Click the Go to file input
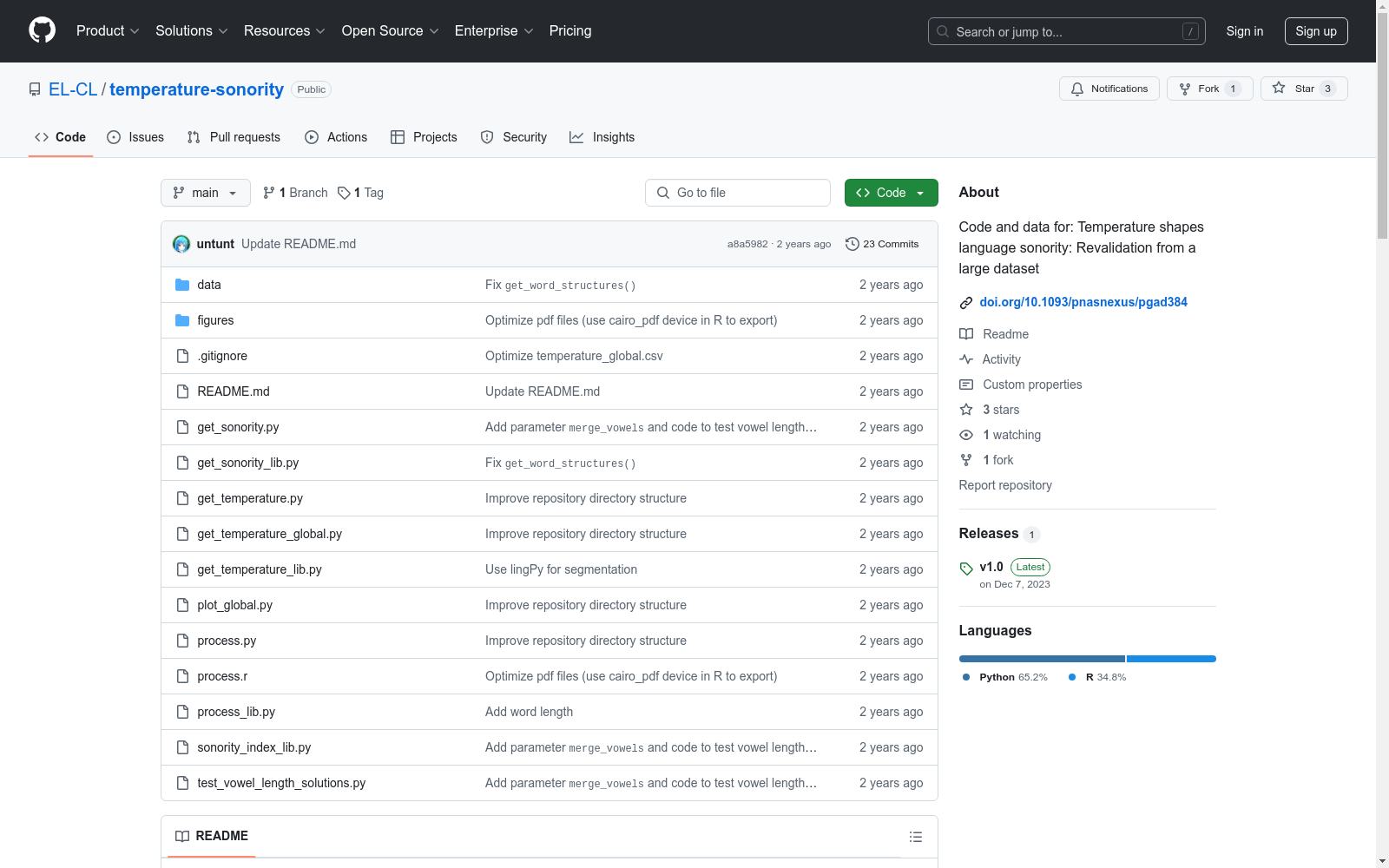Image resolution: width=1389 pixels, height=868 pixels. 738,193
